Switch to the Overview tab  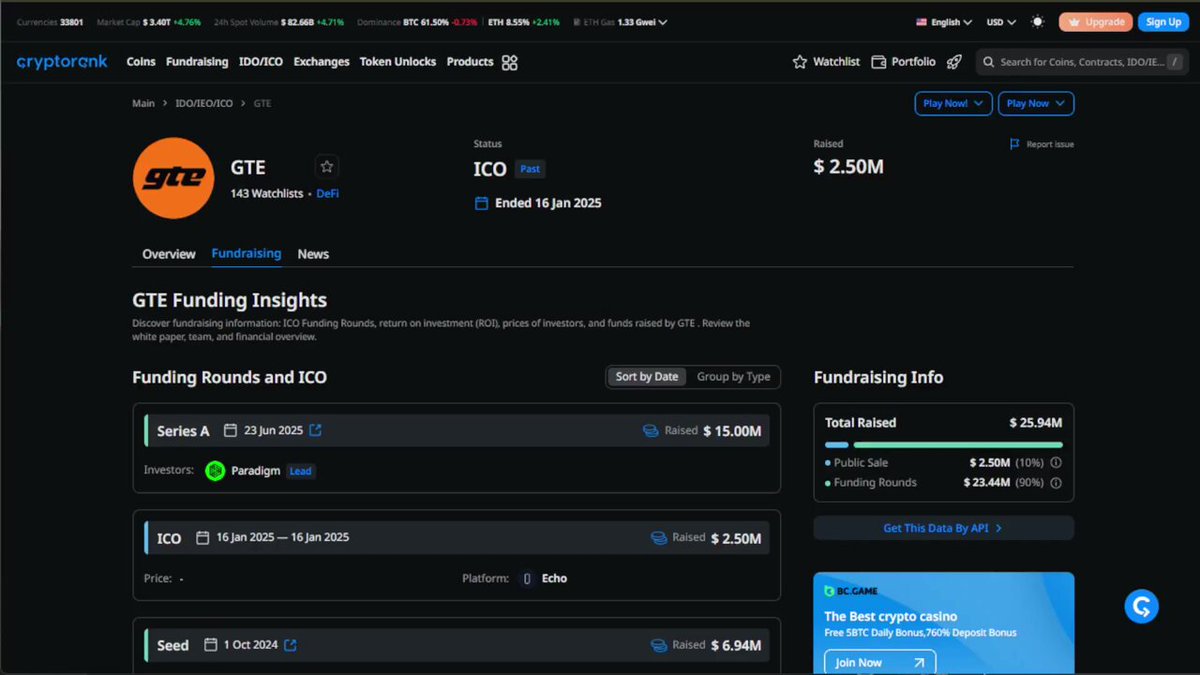[169, 254]
